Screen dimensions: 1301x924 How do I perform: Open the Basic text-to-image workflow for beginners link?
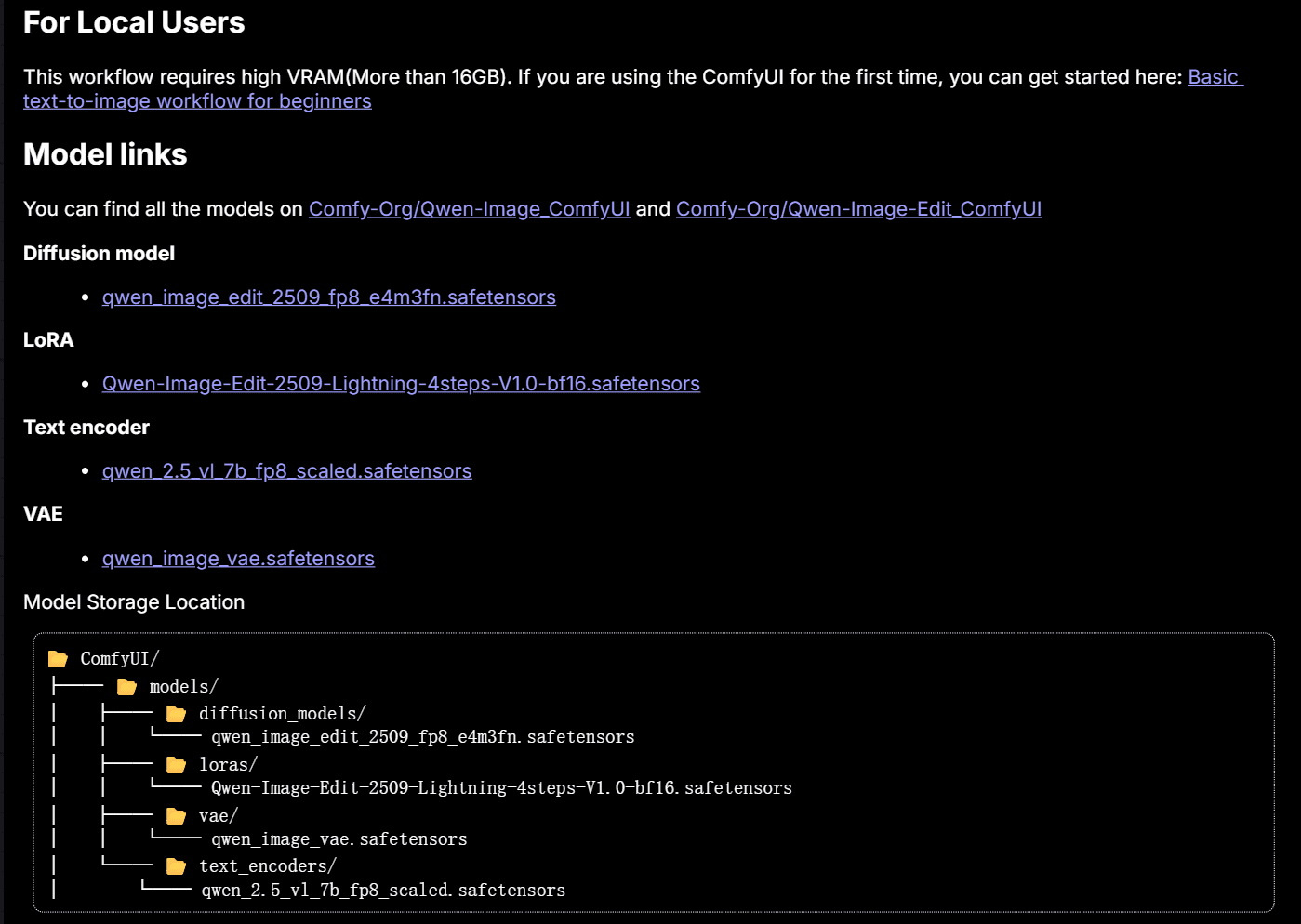[197, 101]
